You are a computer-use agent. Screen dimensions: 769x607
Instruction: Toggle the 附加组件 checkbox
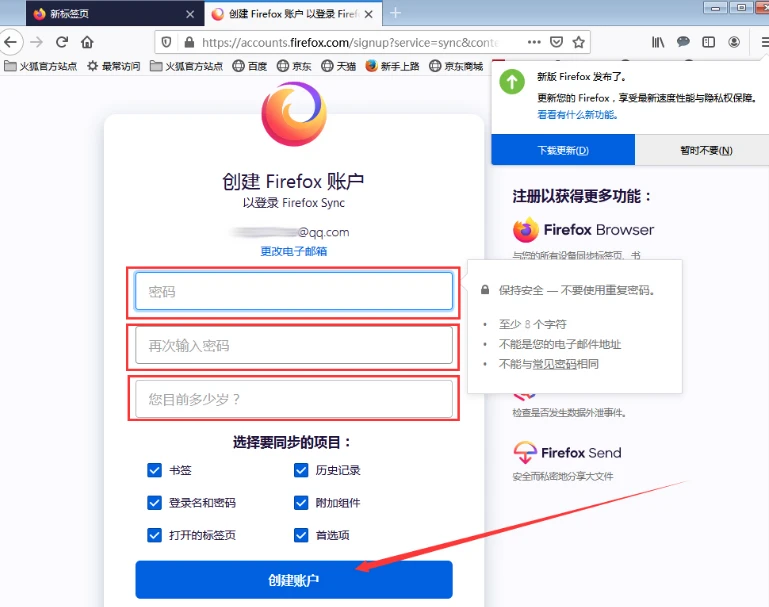pos(301,503)
